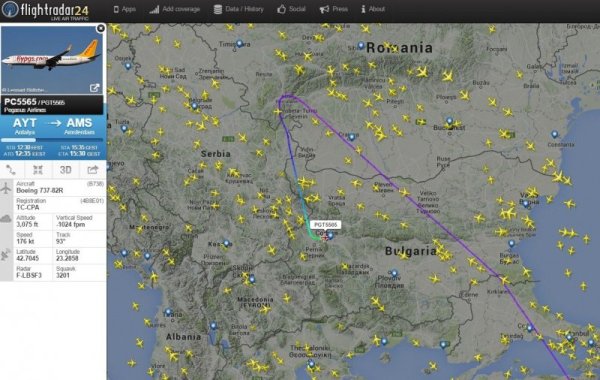Image resolution: width=600 pixels, height=380 pixels.
Task: Click the Timisoara airport pin
Action: pyautogui.click(x=239, y=44)
